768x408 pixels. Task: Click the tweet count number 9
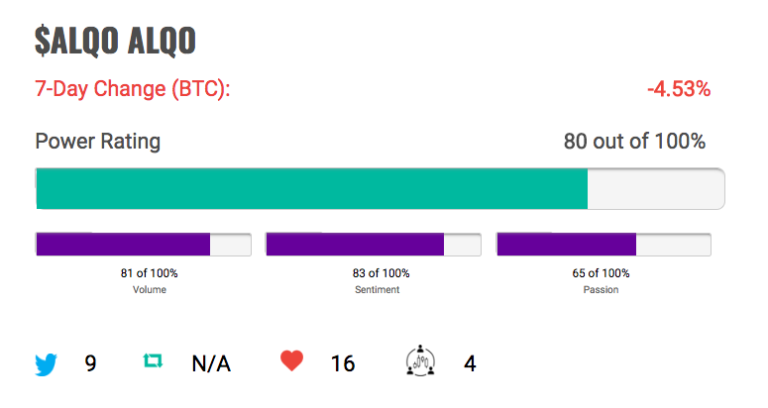(91, 363)
